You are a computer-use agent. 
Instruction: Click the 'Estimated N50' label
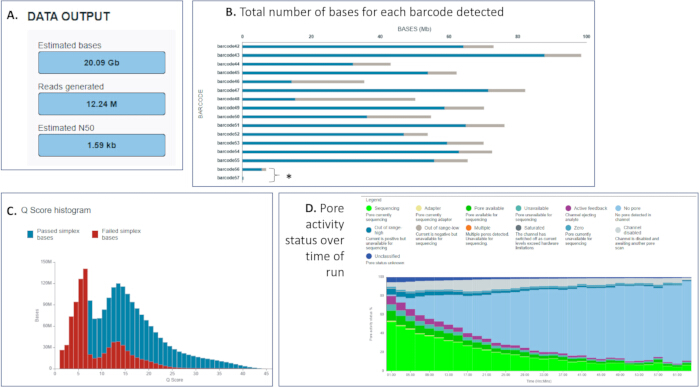click(x=66, y=128)
